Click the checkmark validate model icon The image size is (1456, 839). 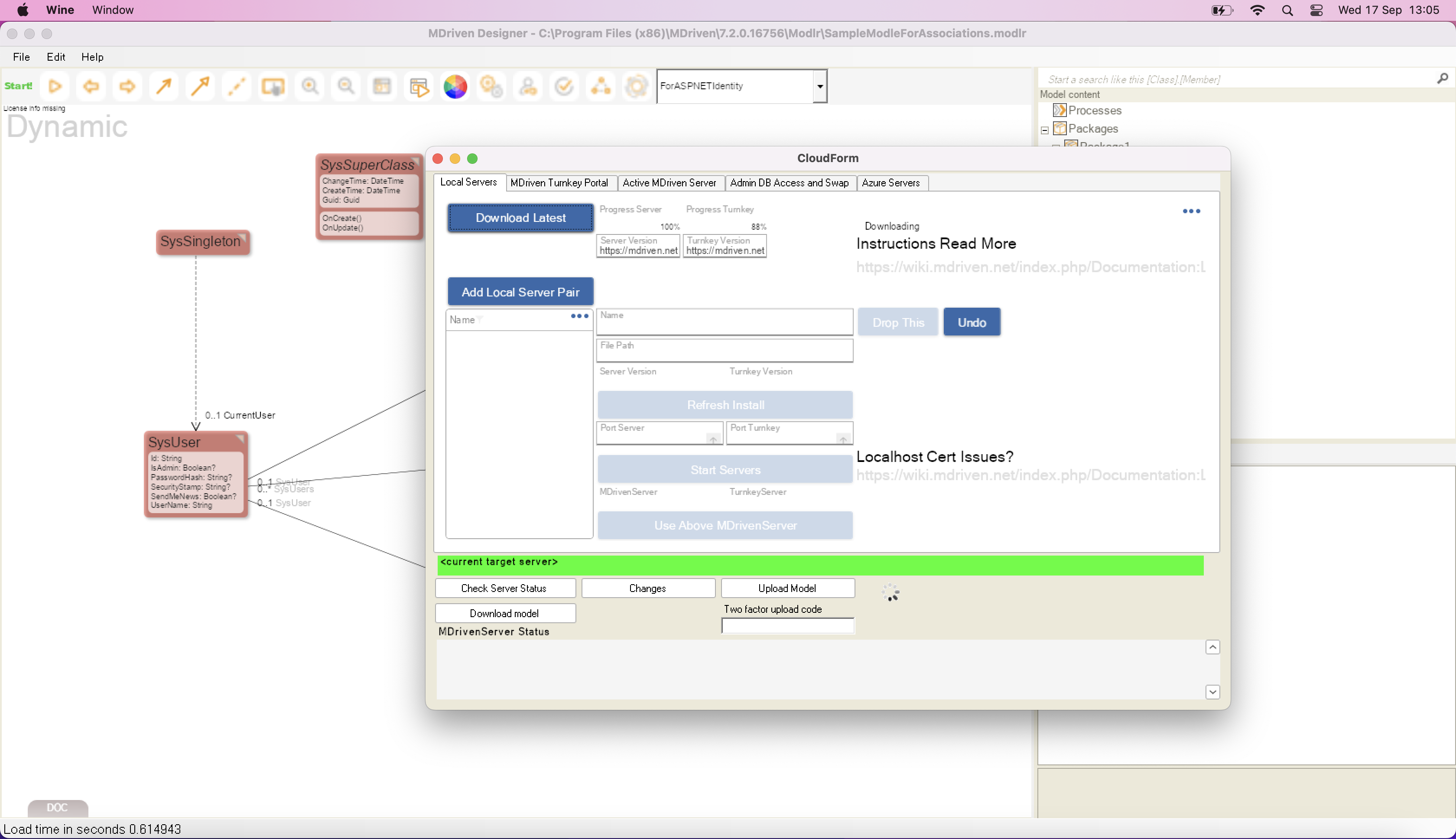tap(563, 86)
